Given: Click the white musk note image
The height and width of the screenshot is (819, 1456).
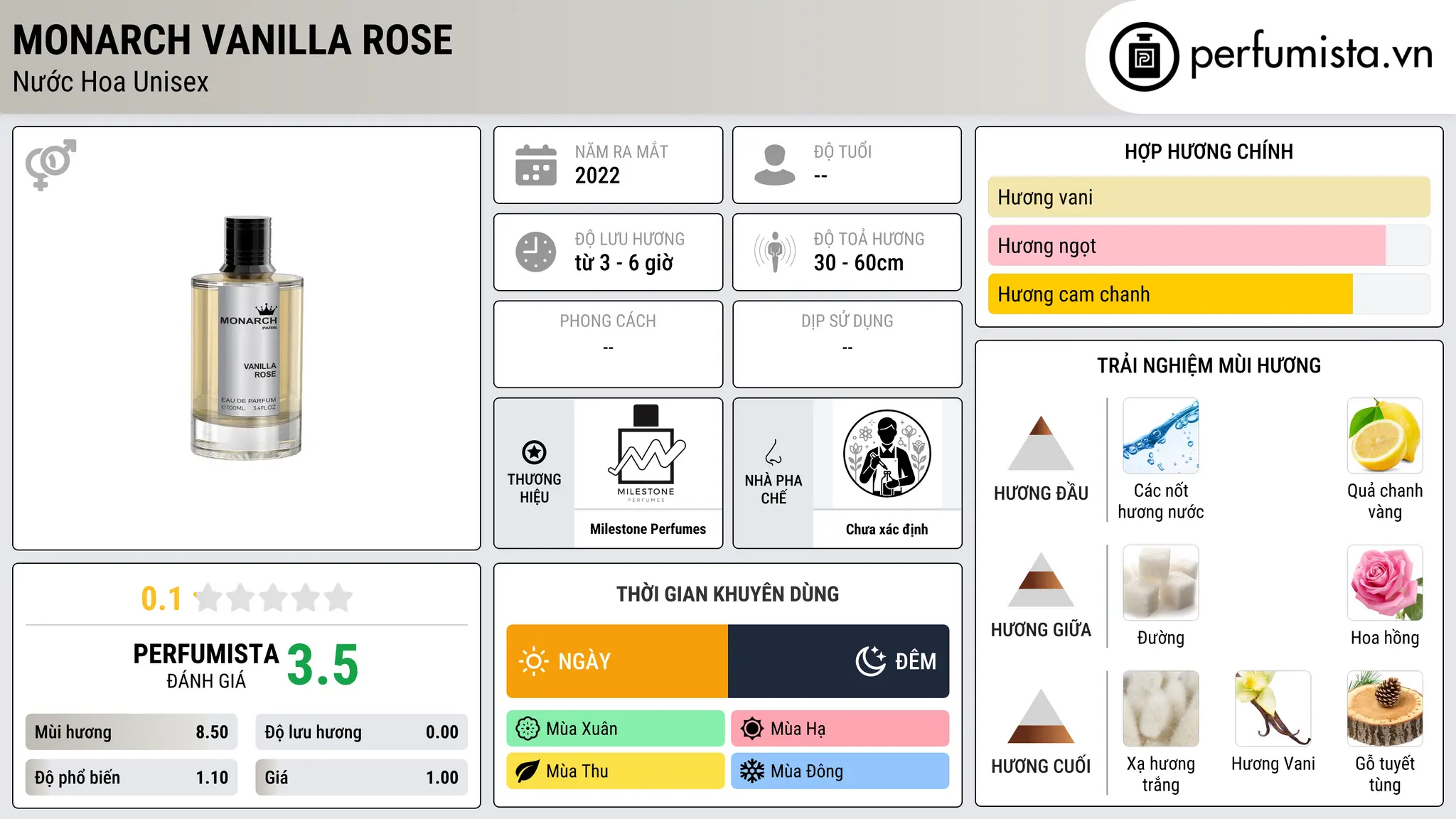Looking at the screenshot, I should coord(1161,709).
